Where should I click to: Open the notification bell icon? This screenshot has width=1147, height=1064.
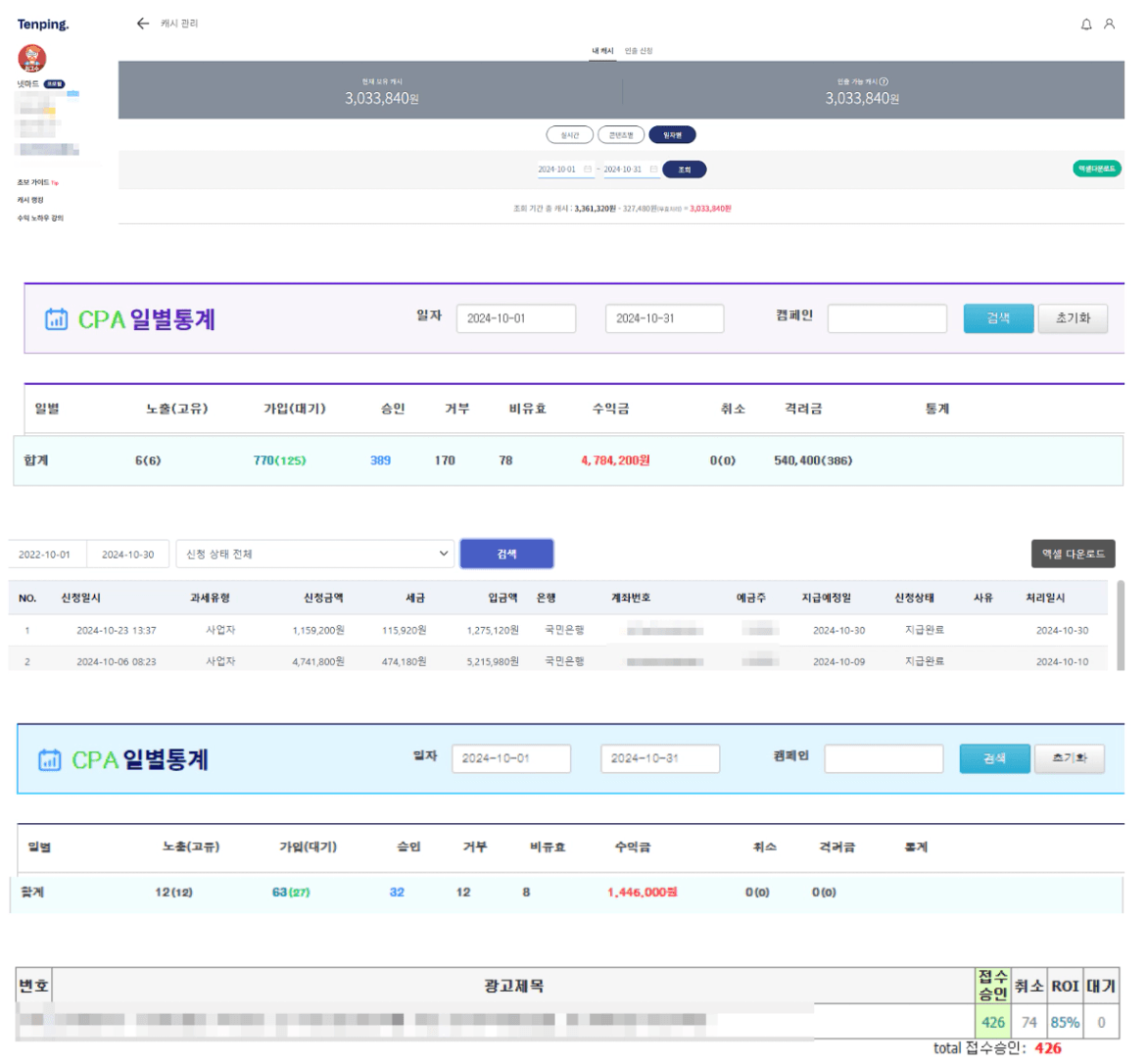point(1086,24)
